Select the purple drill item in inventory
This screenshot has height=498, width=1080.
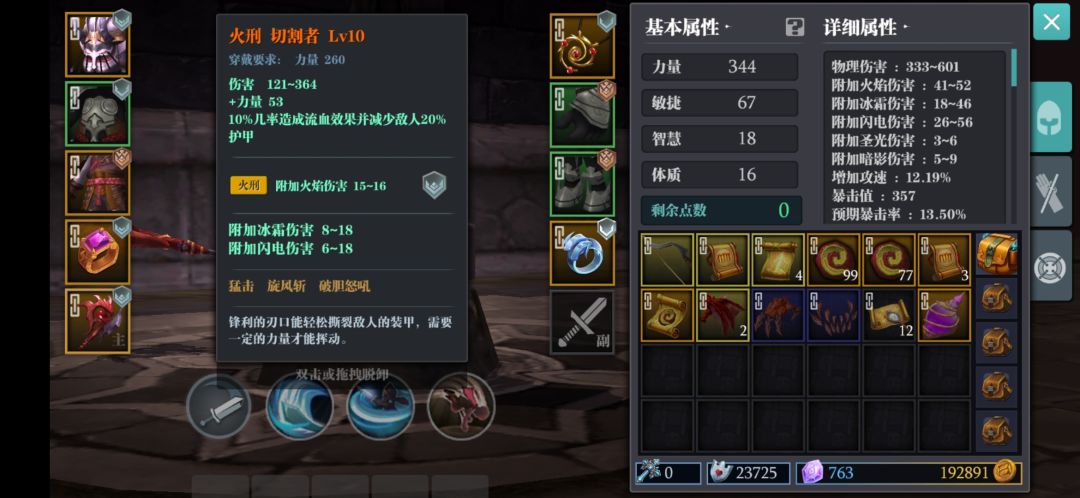[x=944, y=315]
